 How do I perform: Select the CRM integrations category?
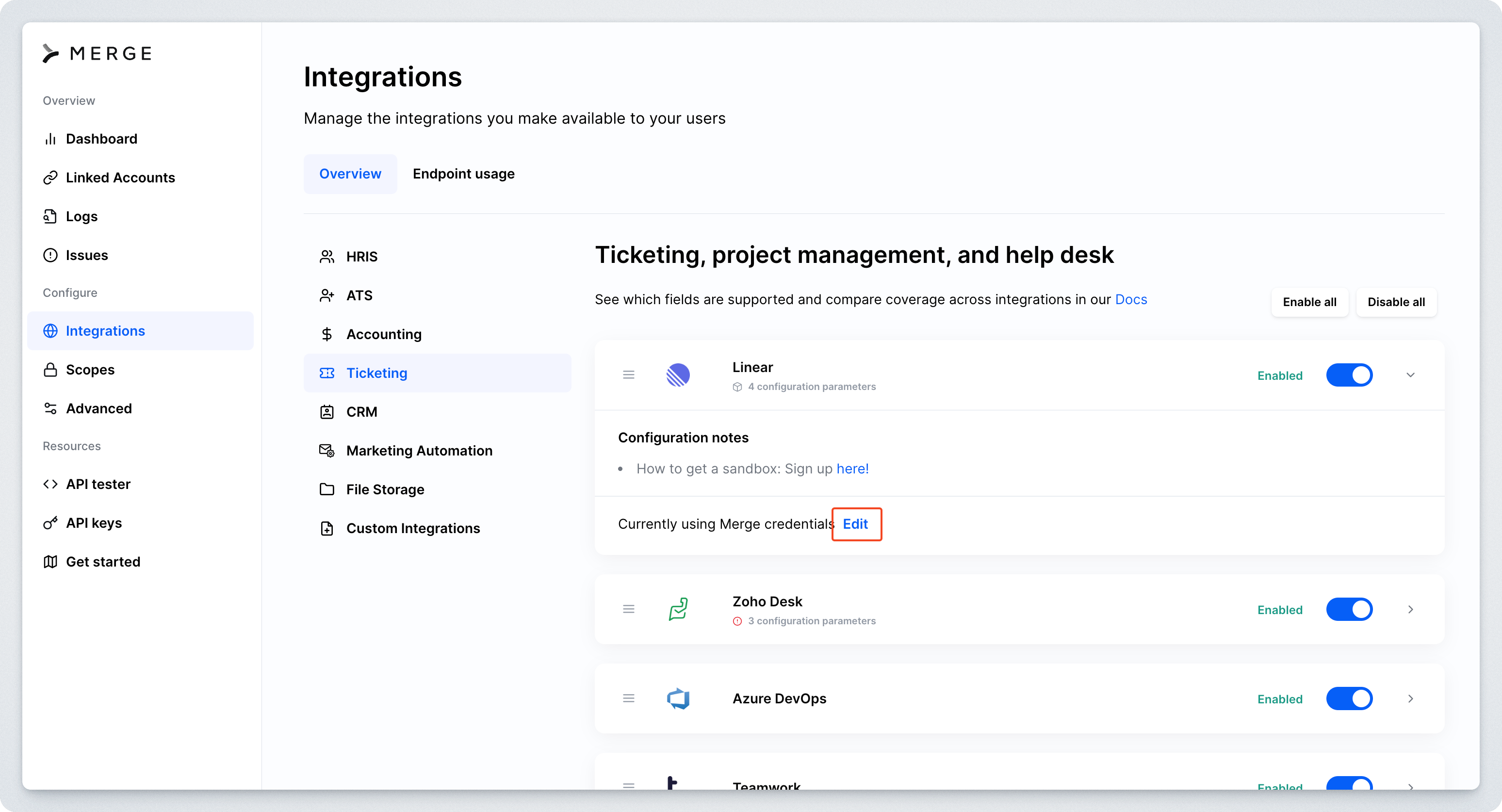pyautogui.click(x=361, y=411)
